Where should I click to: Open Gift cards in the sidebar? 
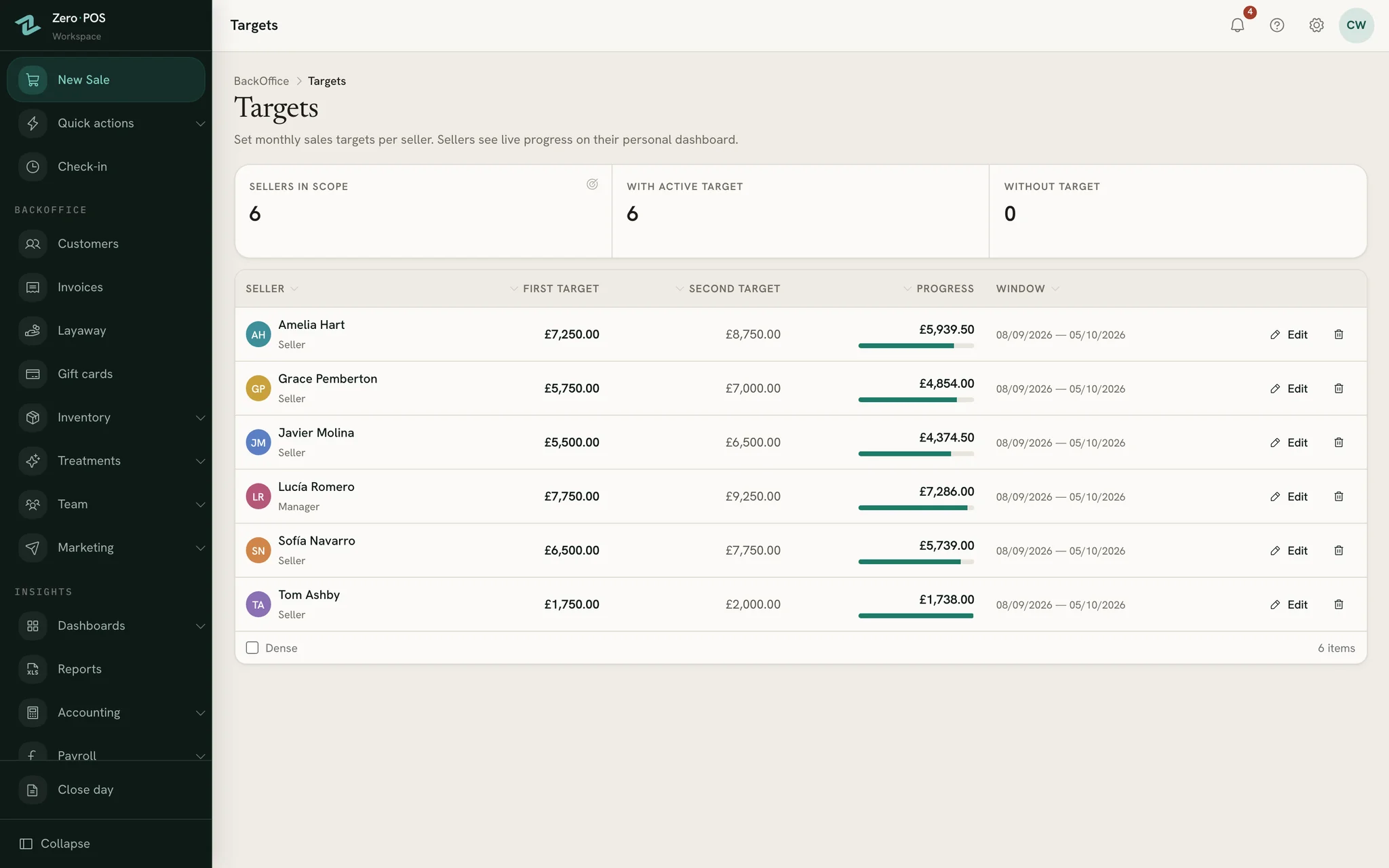106,374
